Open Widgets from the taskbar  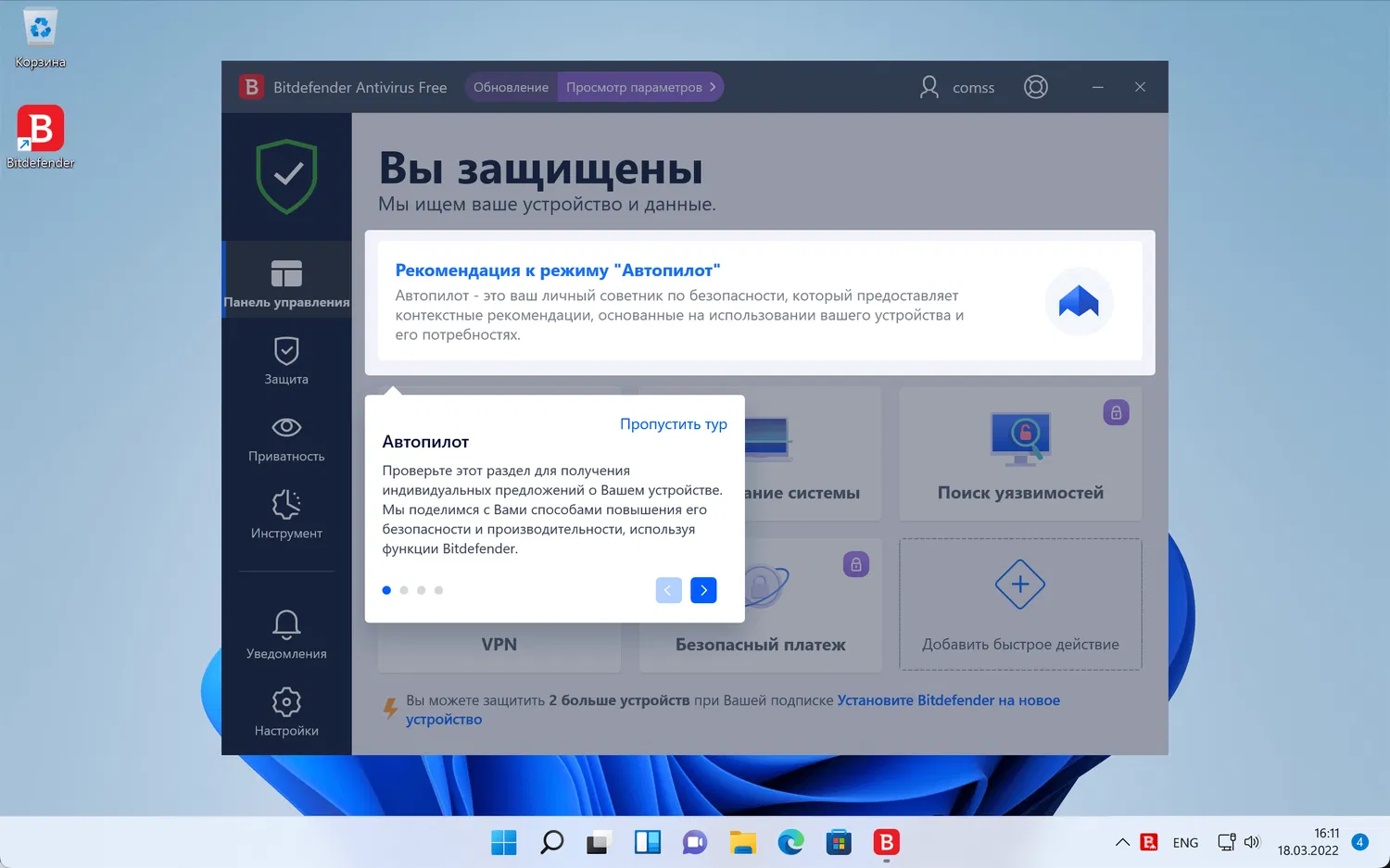647,842
